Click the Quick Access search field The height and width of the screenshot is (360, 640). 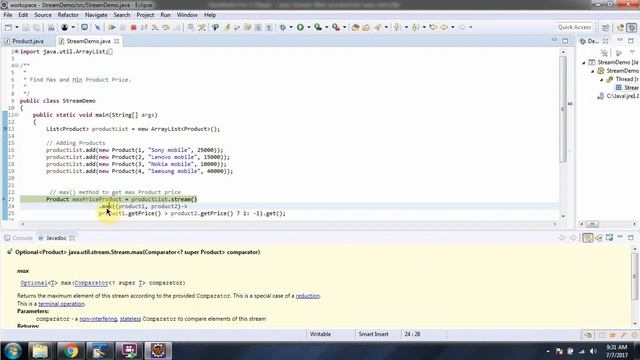pyautogui.click(x=574, y=27)
